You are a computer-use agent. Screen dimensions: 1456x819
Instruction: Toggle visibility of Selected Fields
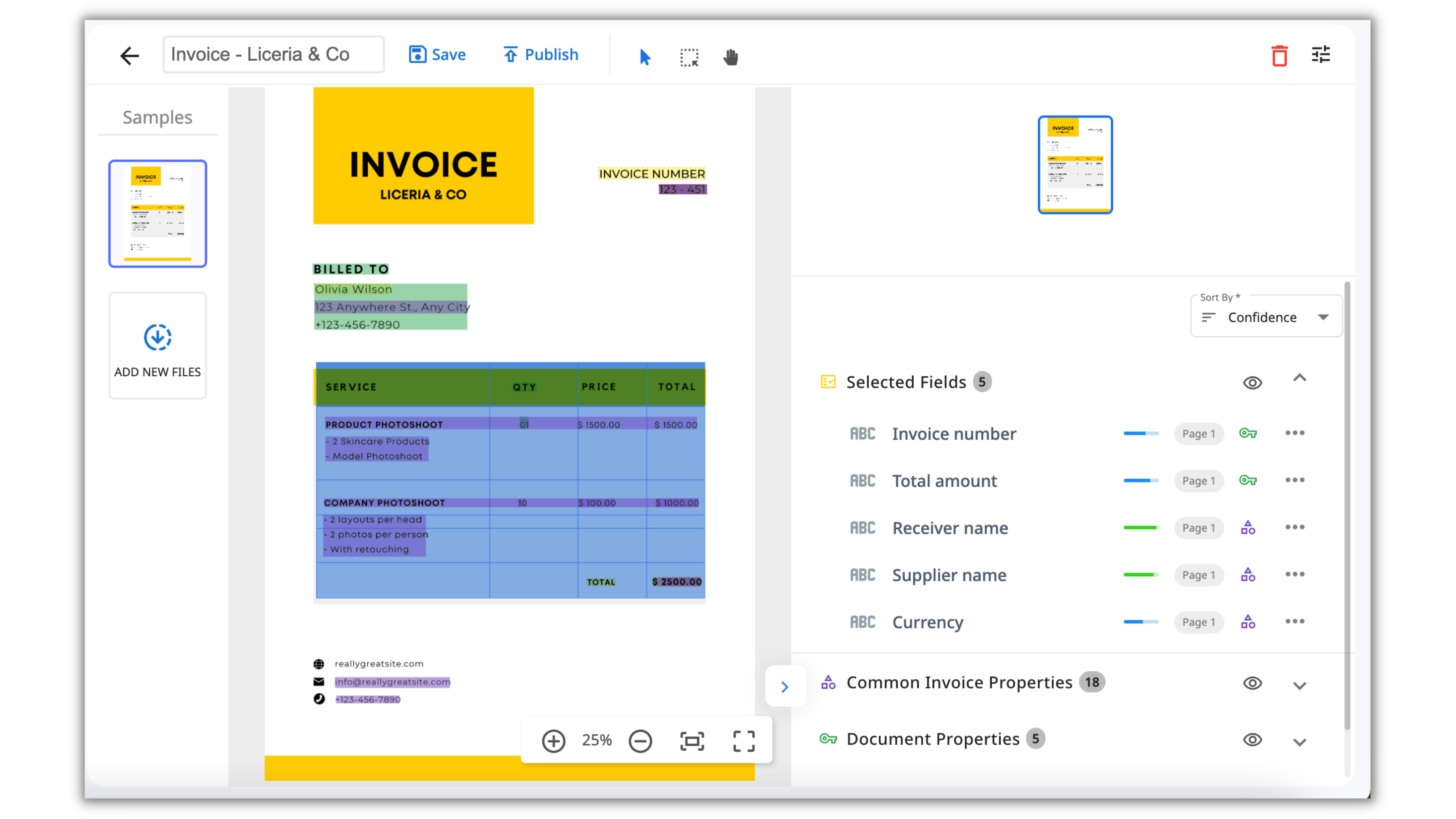pyautogui.click(x=1252, y=383)
